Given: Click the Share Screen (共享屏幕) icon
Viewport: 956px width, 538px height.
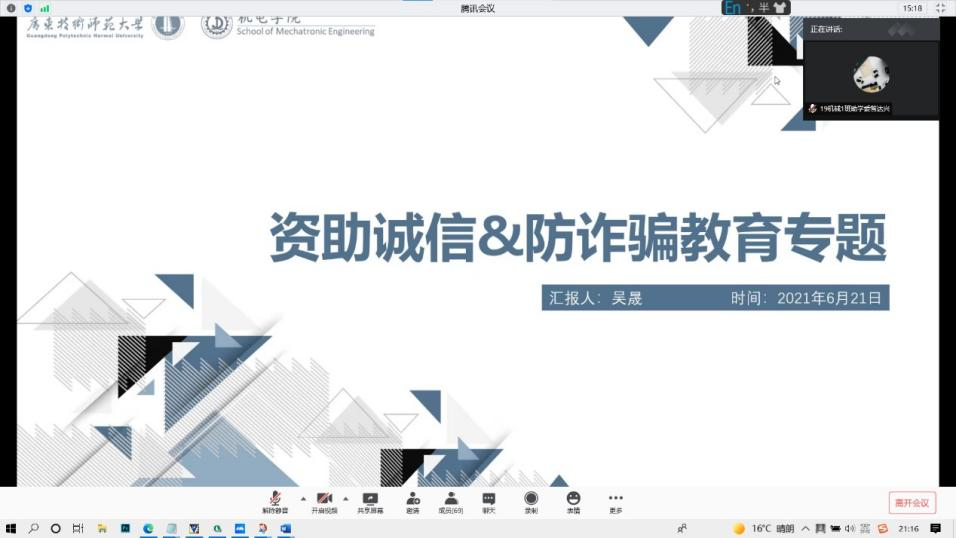Looking at the screenshot, I should point(370,501).
